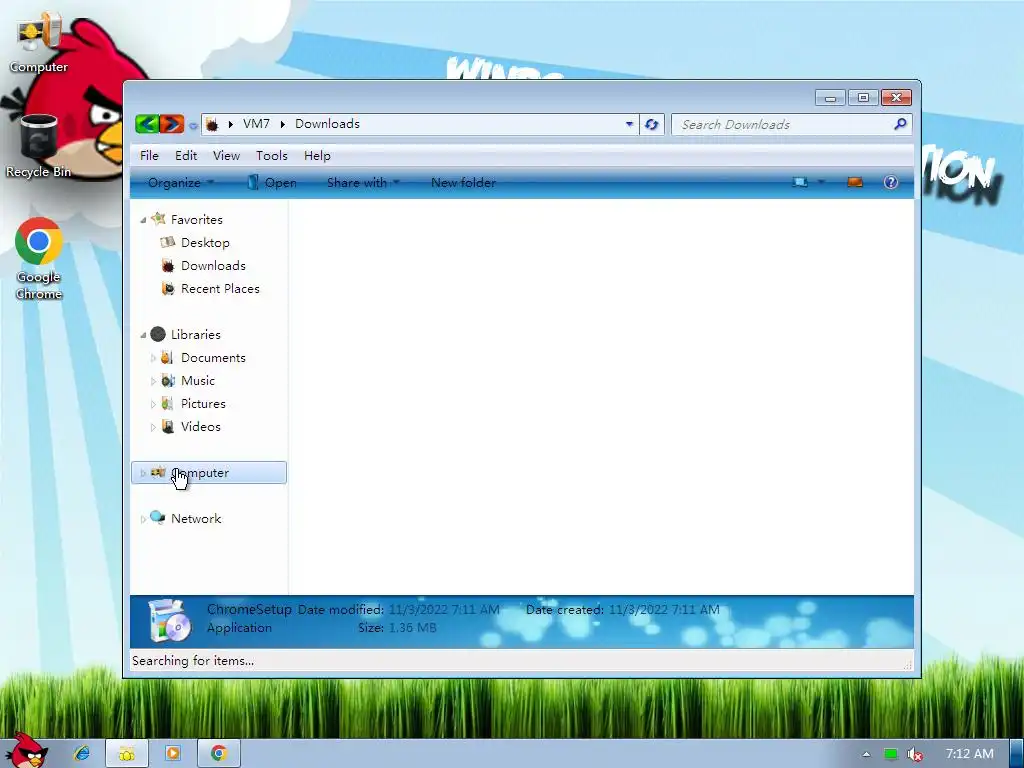This screenshot has width=1024, height=768.
Task: Select Favorites in navigation pane
Action: (197, 219)
